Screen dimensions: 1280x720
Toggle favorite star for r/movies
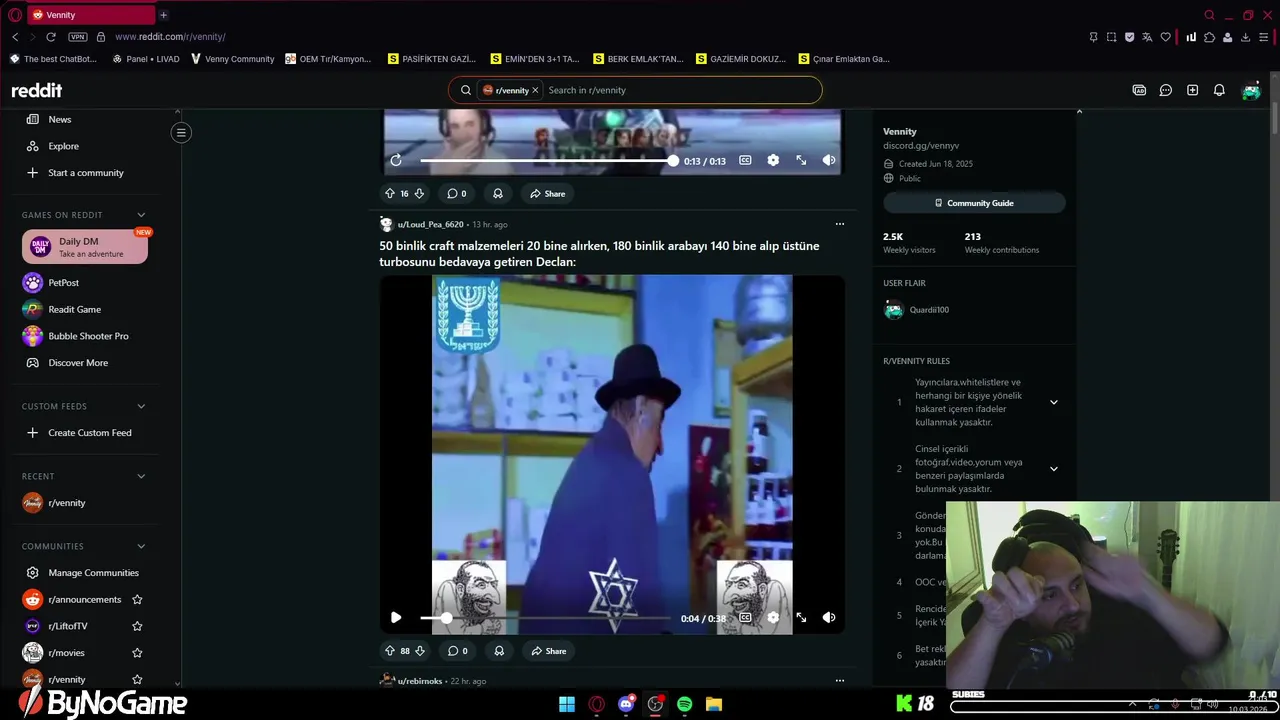pyautogui.click(x=137, y=653)
